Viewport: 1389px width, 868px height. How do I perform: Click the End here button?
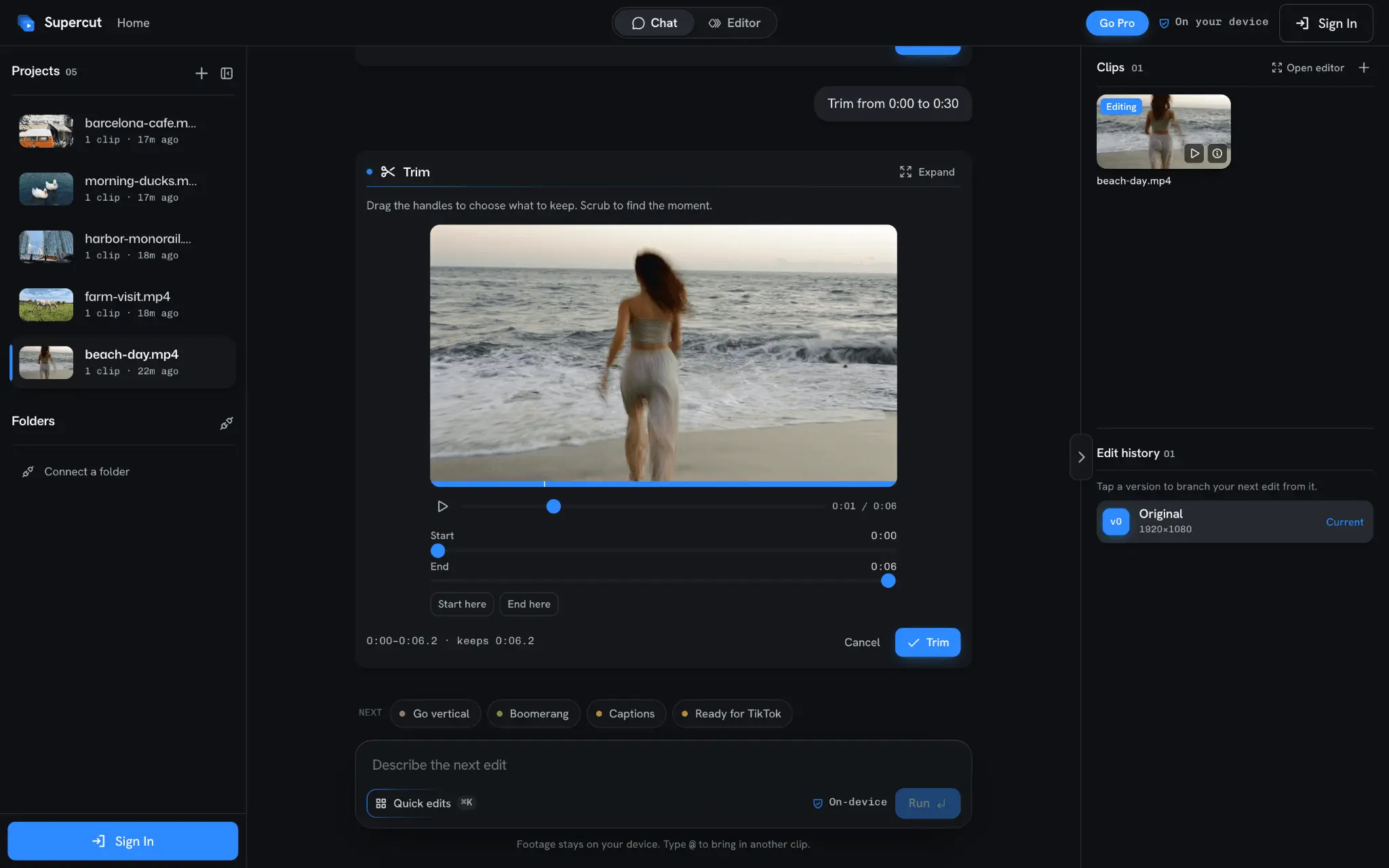[x=529, y=604]
